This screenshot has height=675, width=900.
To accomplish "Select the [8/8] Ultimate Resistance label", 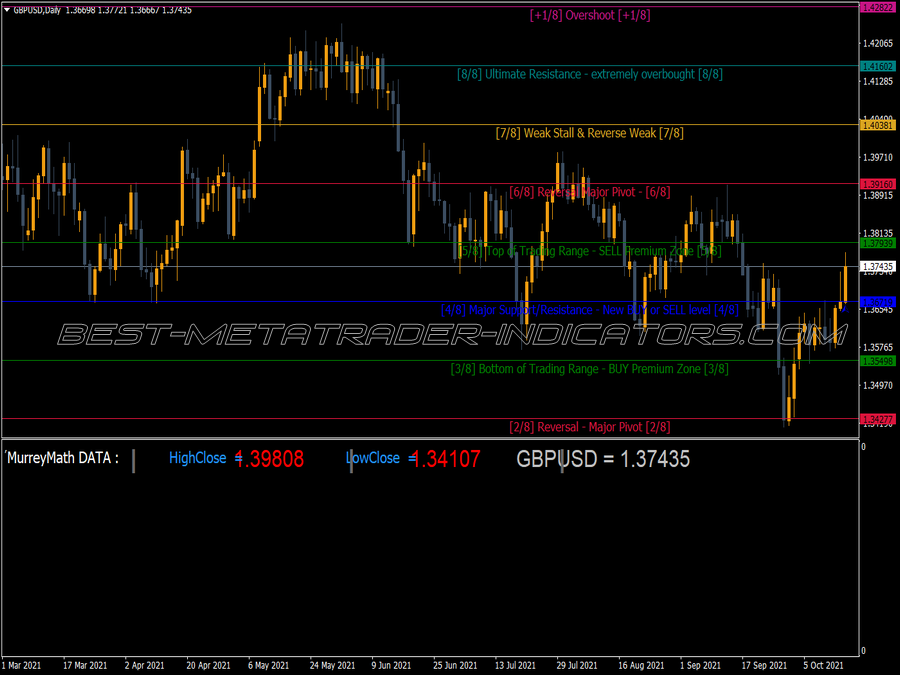I will pos(589,74).
